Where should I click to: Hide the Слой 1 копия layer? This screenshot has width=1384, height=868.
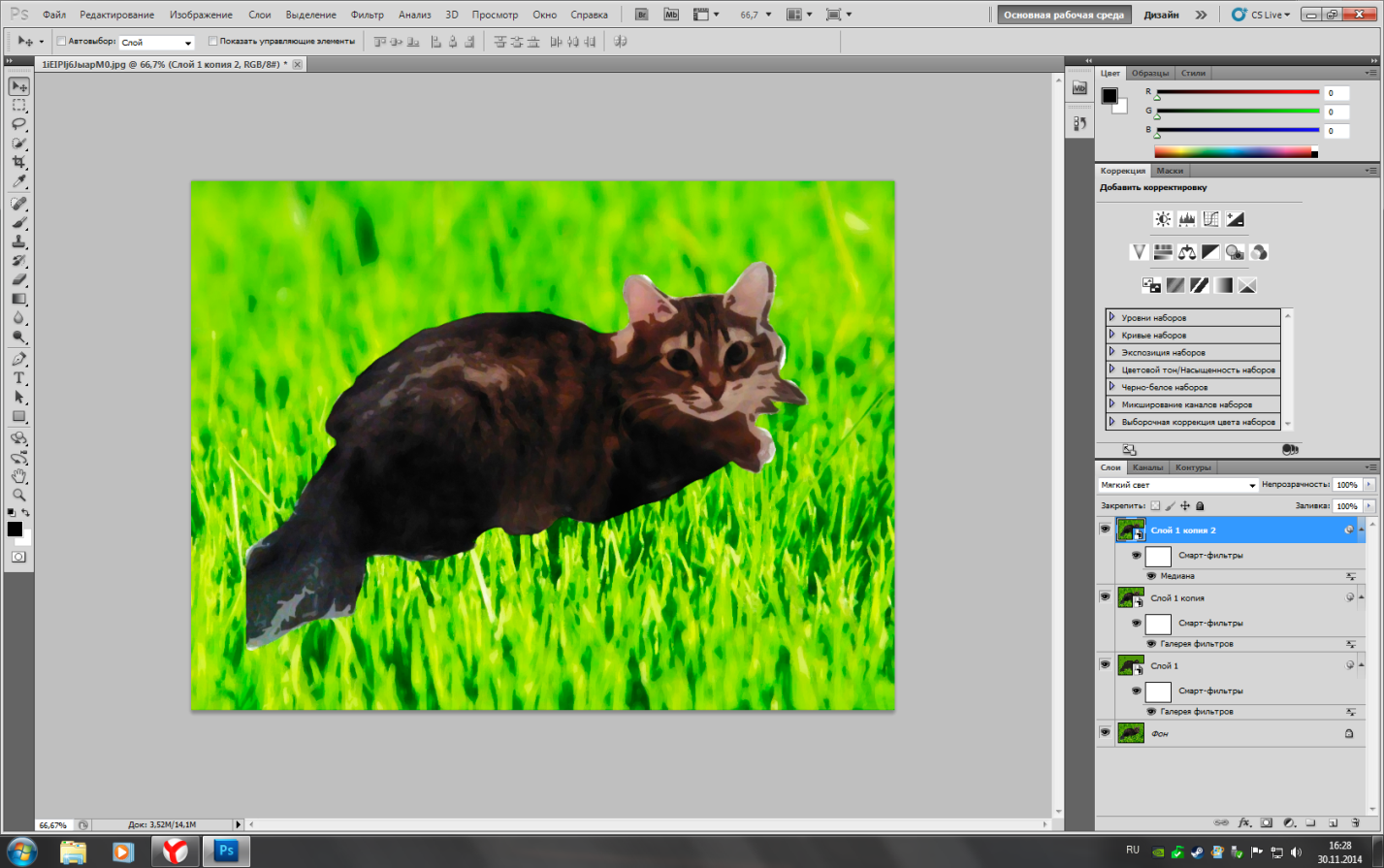(x=1105, y=597)
